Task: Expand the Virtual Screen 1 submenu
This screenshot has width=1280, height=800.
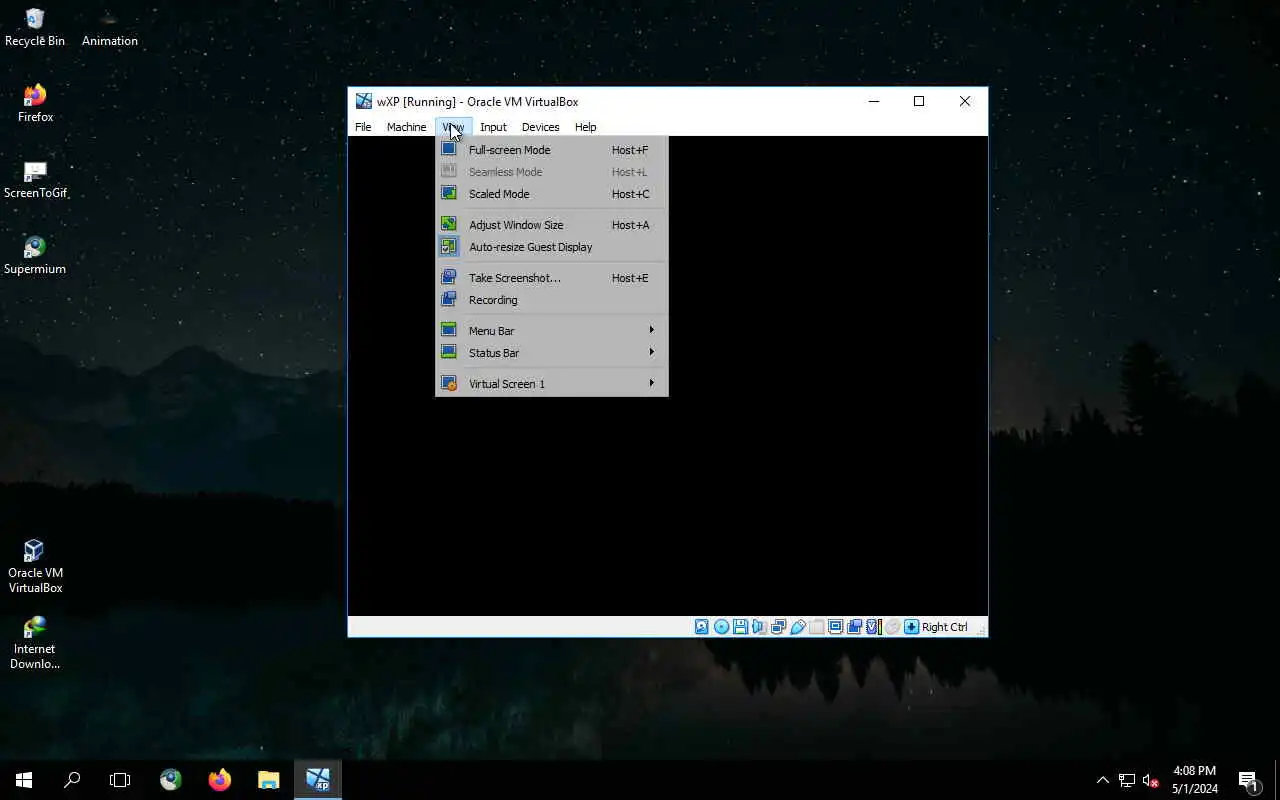Action: [x=551, y=384]
